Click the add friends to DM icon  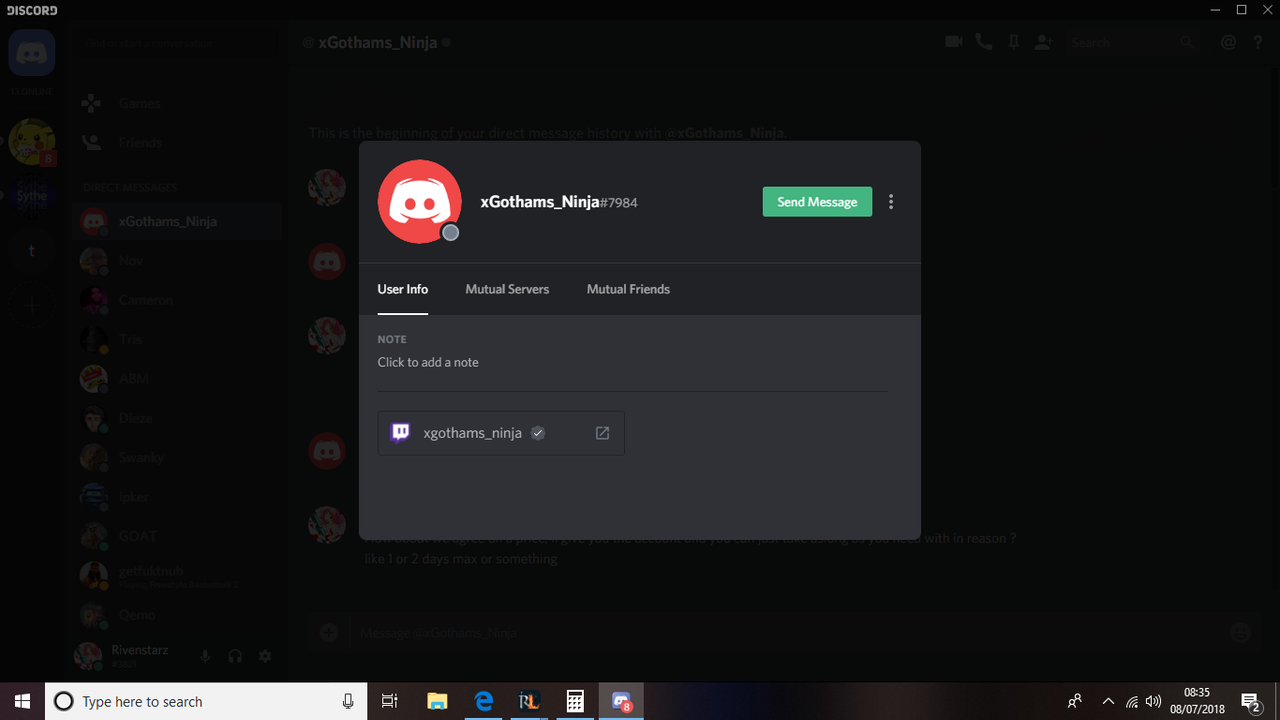(x=1044, y=42)
